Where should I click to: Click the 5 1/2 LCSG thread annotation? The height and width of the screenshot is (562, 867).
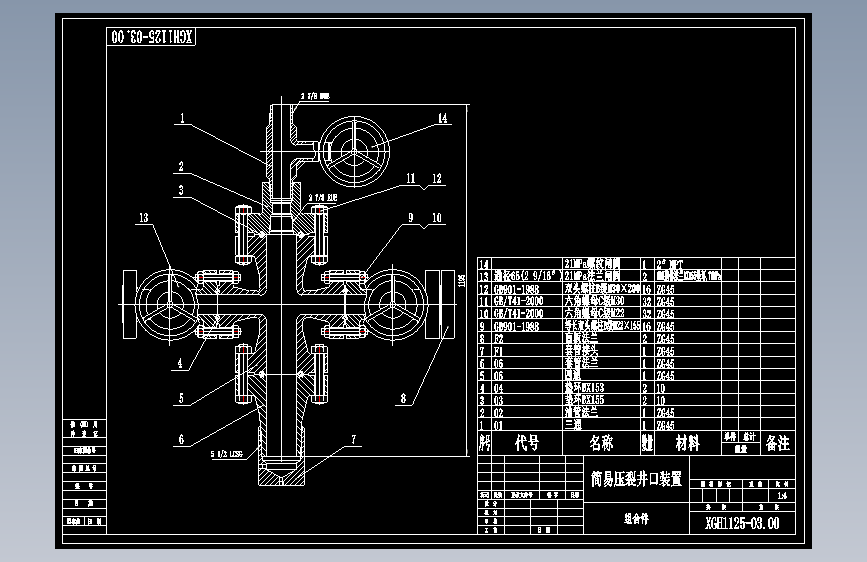tap(226, 454)
